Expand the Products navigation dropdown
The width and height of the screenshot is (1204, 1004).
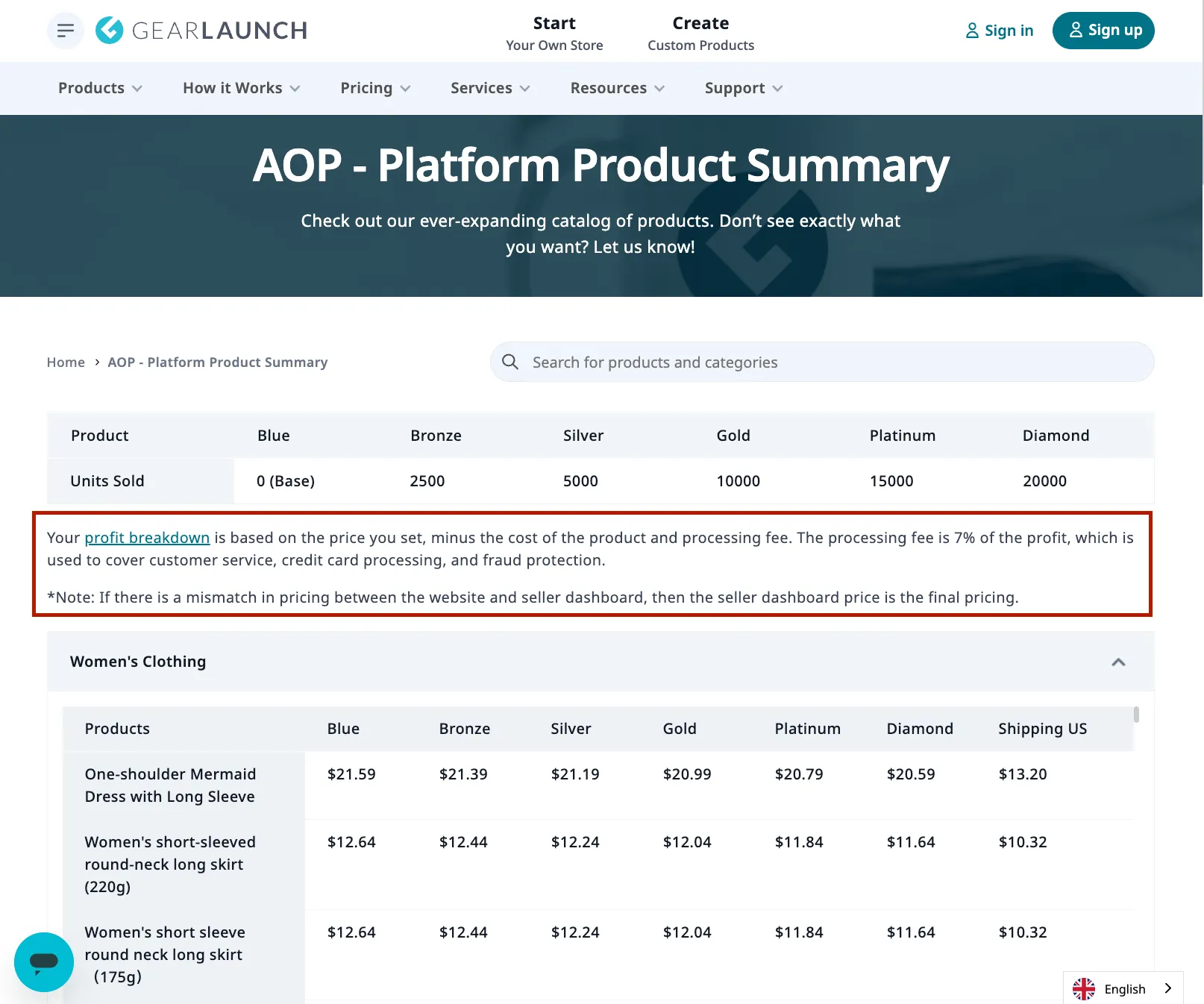pyautogui.click(x=98, y=88)
